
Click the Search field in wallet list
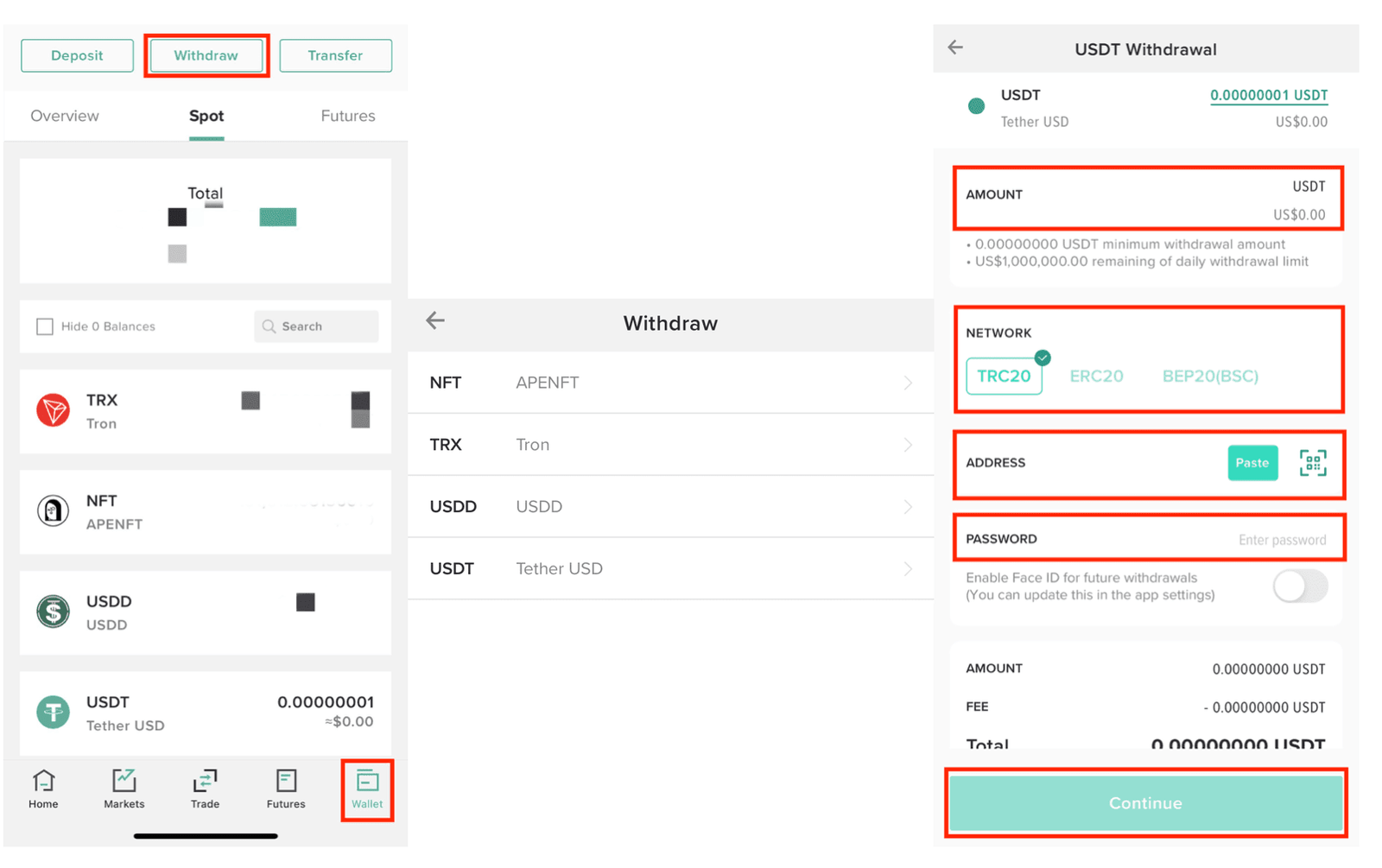click(x=316, y=326)
